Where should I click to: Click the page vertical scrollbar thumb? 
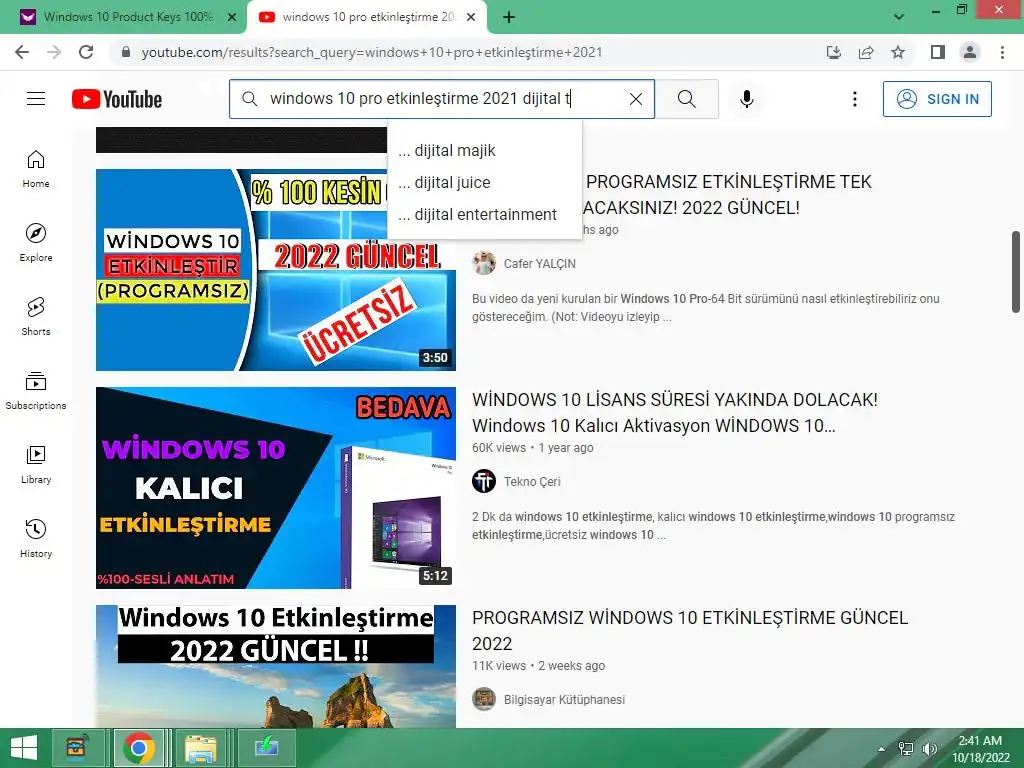[1016, 271]
